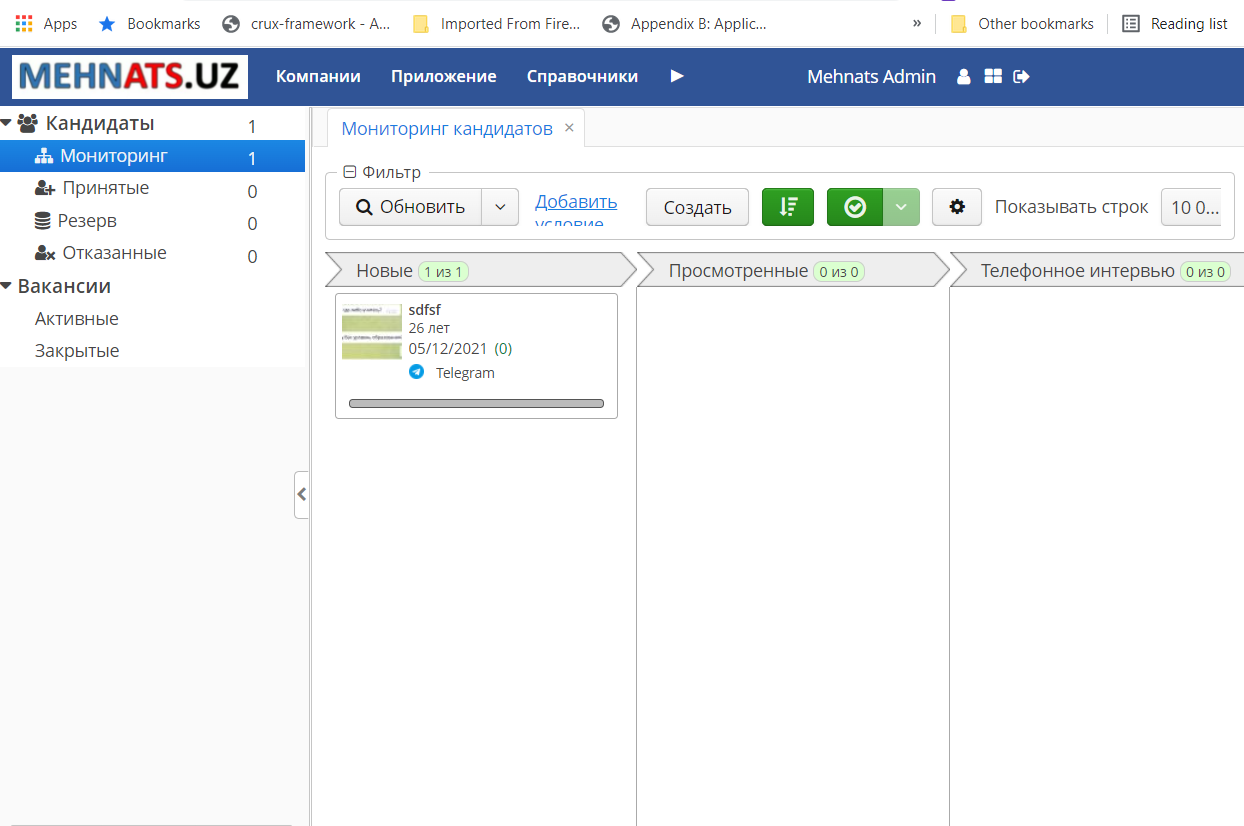Screen dimensions: 1244x826
Task: Open the Приложение menu
Action: pyautogui.click(x=443, y=76)
